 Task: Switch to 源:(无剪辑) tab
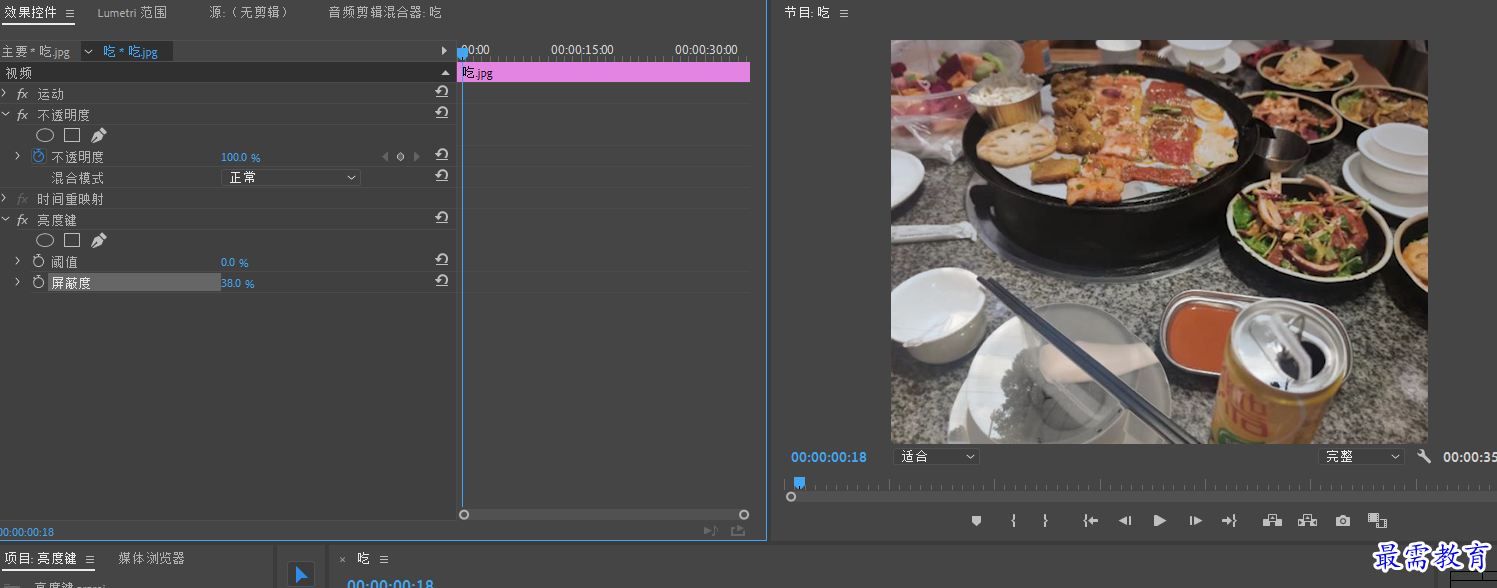pos(249,13)
